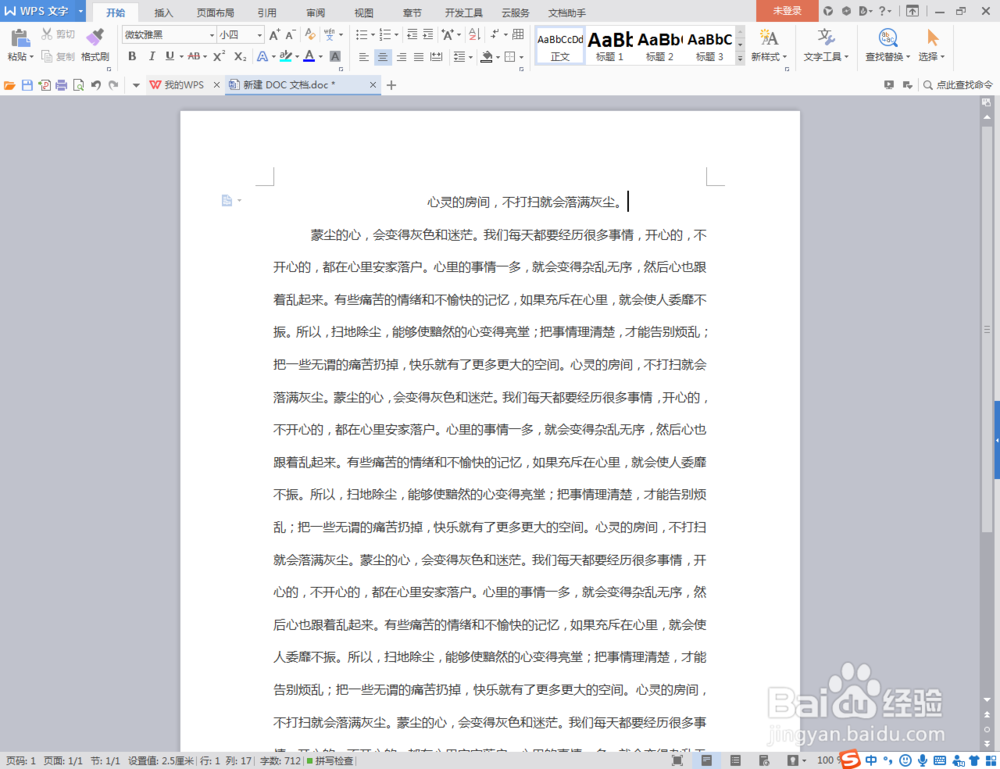Click the export to PDF icon

45,85
